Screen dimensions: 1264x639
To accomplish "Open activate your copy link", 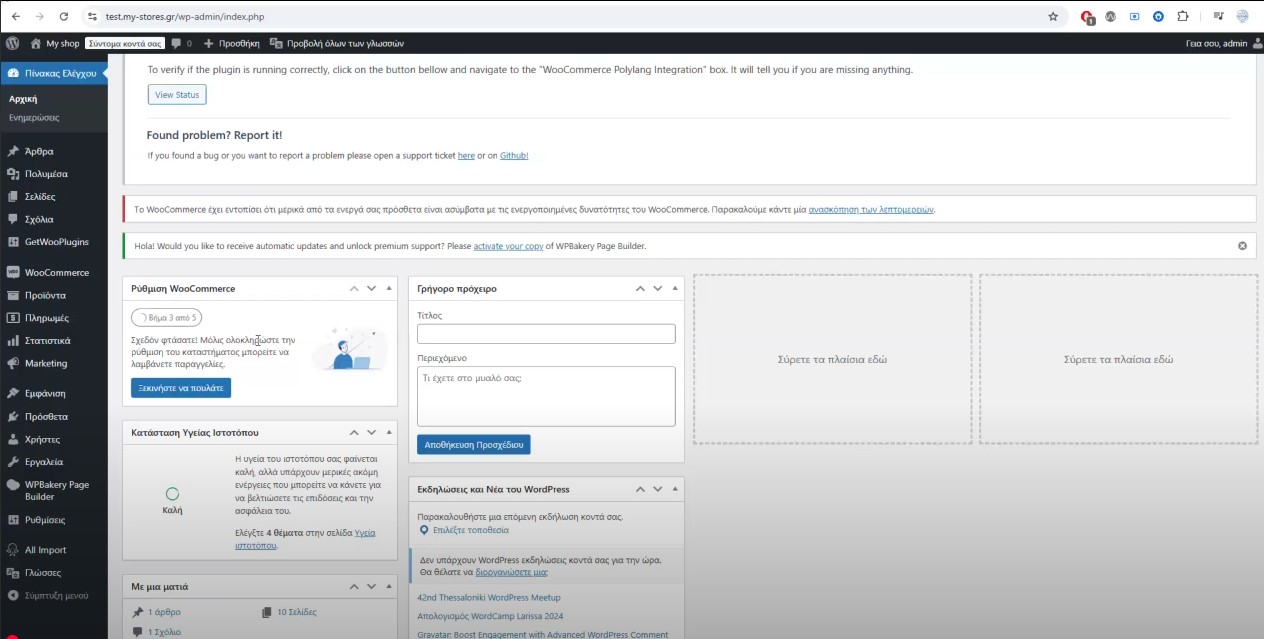I will click(x=508, y=246).
